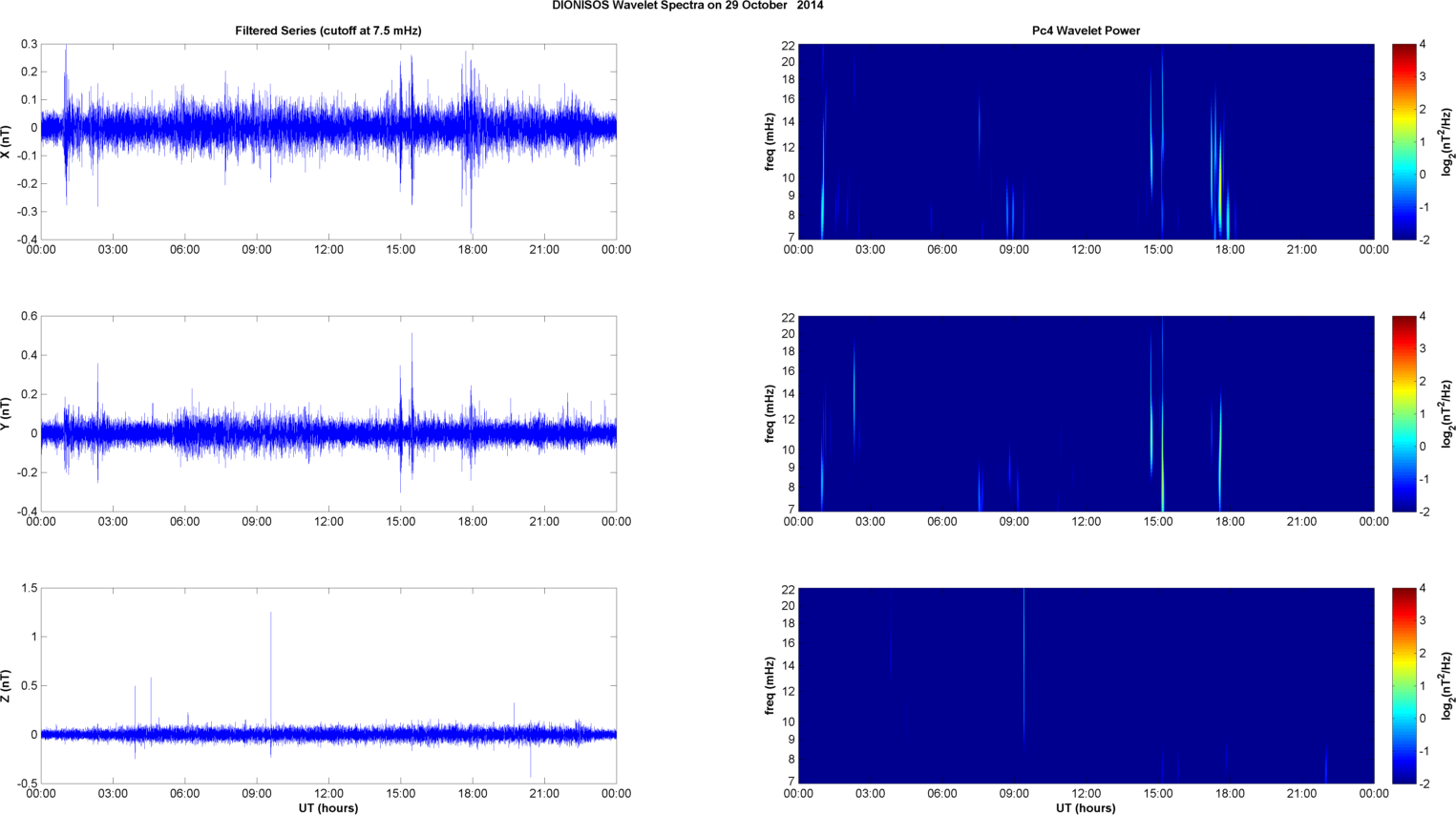Screen dimensions: 1456x815
Task: Click the '21:00' tick below top wavelet plot
Action: pos(1302,250)
